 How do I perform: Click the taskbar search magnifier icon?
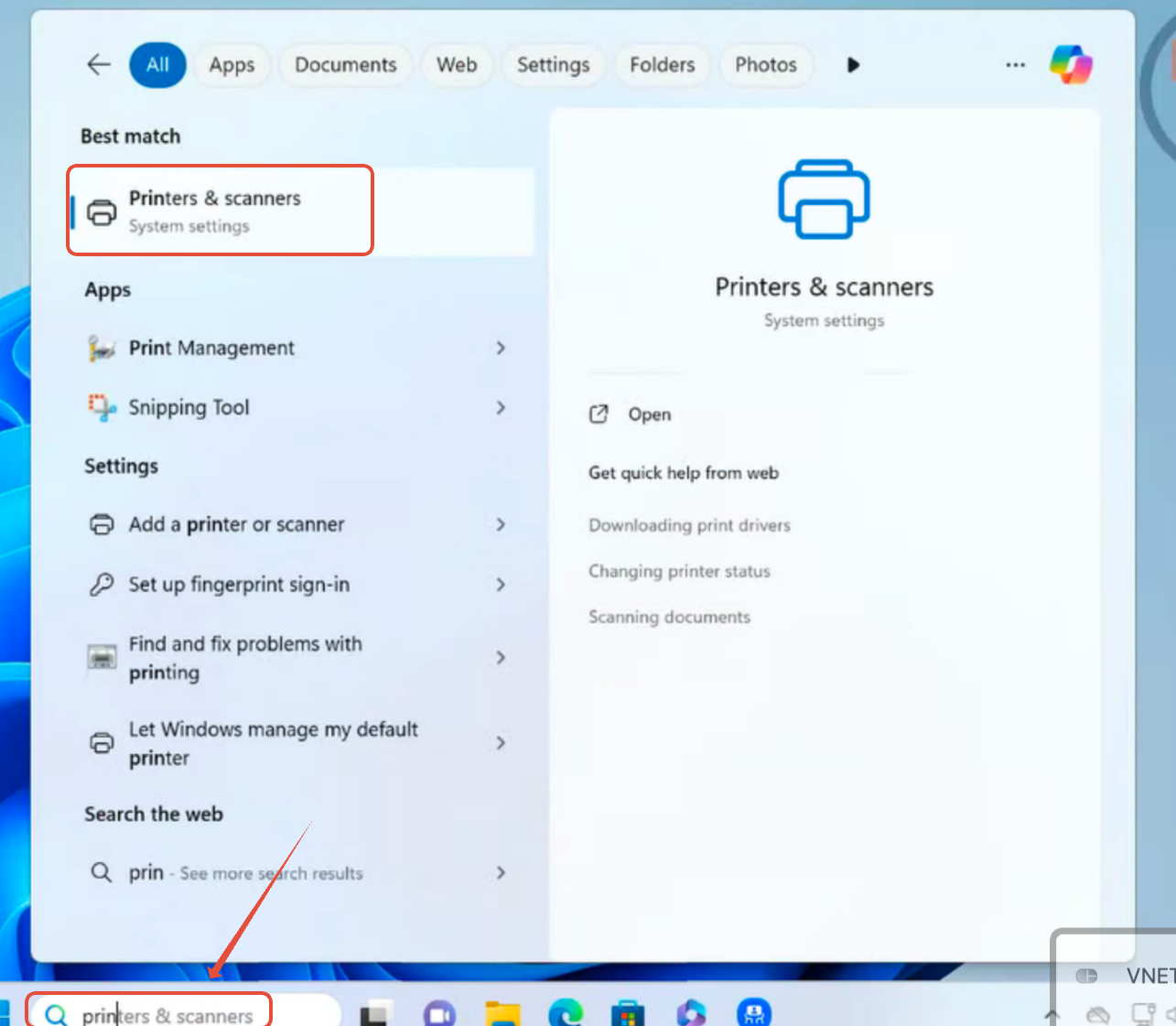pos(56,1015)
